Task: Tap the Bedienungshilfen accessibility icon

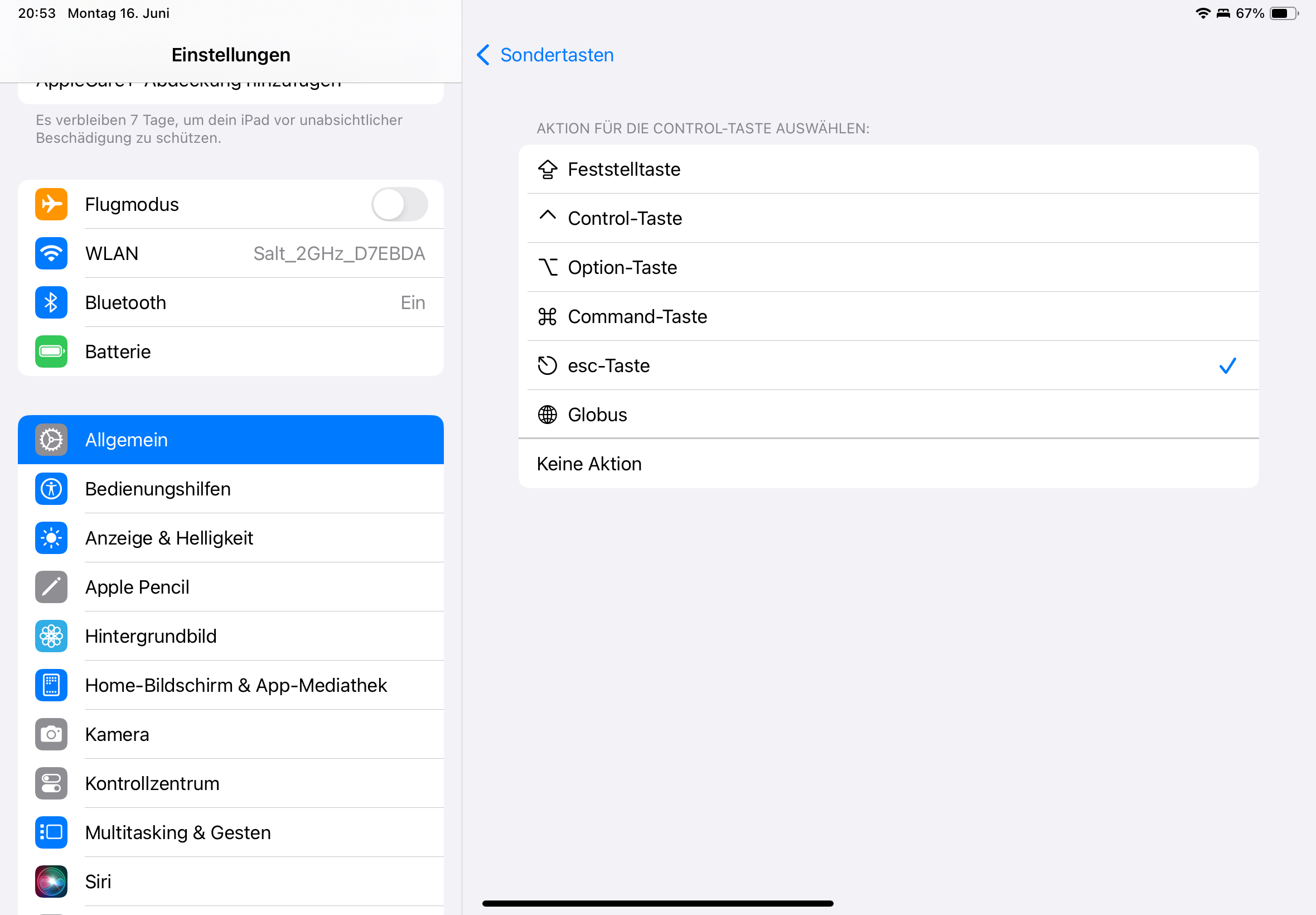Action: tap(51, 489)
